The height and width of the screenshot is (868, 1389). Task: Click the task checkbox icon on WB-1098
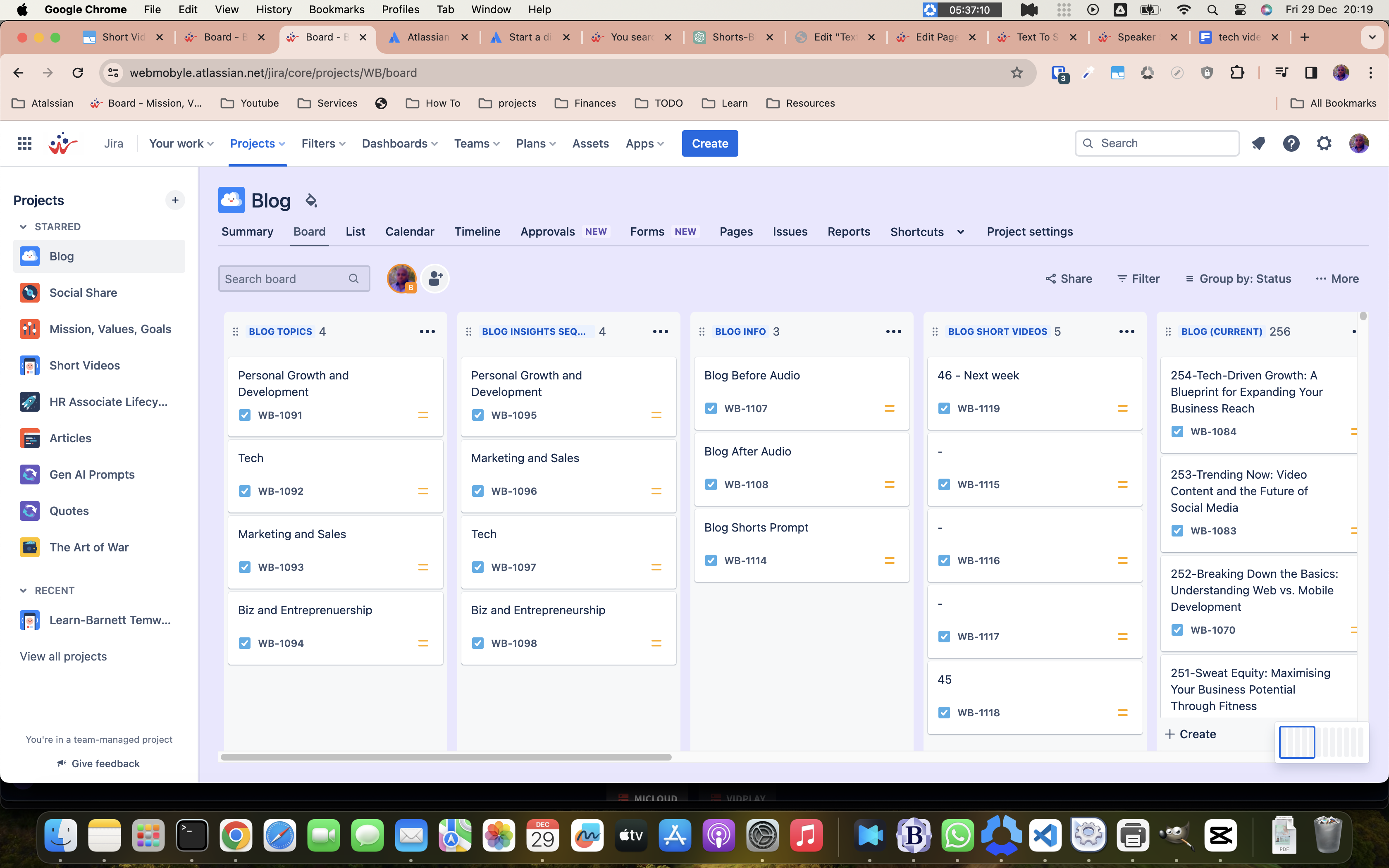pos(477,643)
